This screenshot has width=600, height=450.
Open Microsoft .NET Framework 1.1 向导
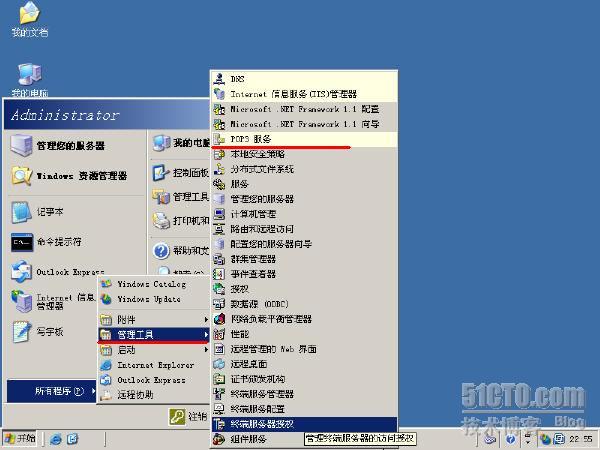304,124
